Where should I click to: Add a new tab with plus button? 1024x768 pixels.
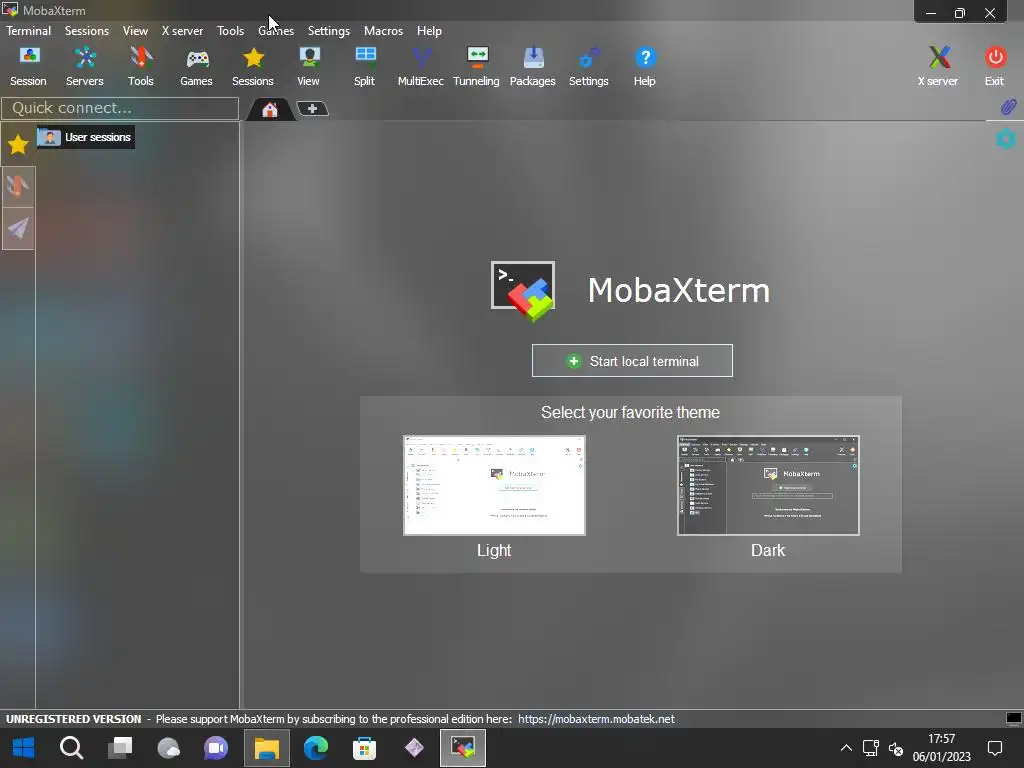[x=313, y=108]
